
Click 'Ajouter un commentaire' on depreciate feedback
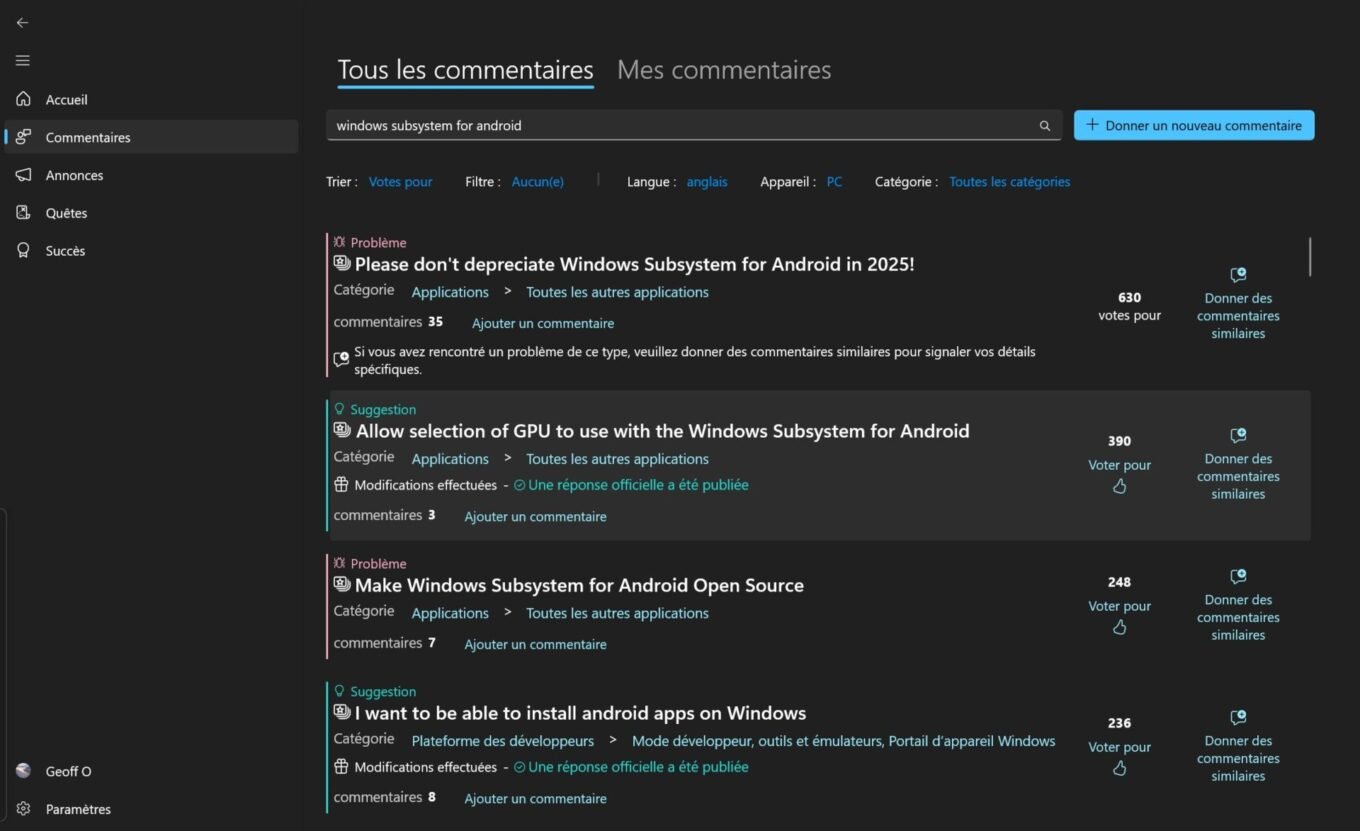(x=543, y=324)
